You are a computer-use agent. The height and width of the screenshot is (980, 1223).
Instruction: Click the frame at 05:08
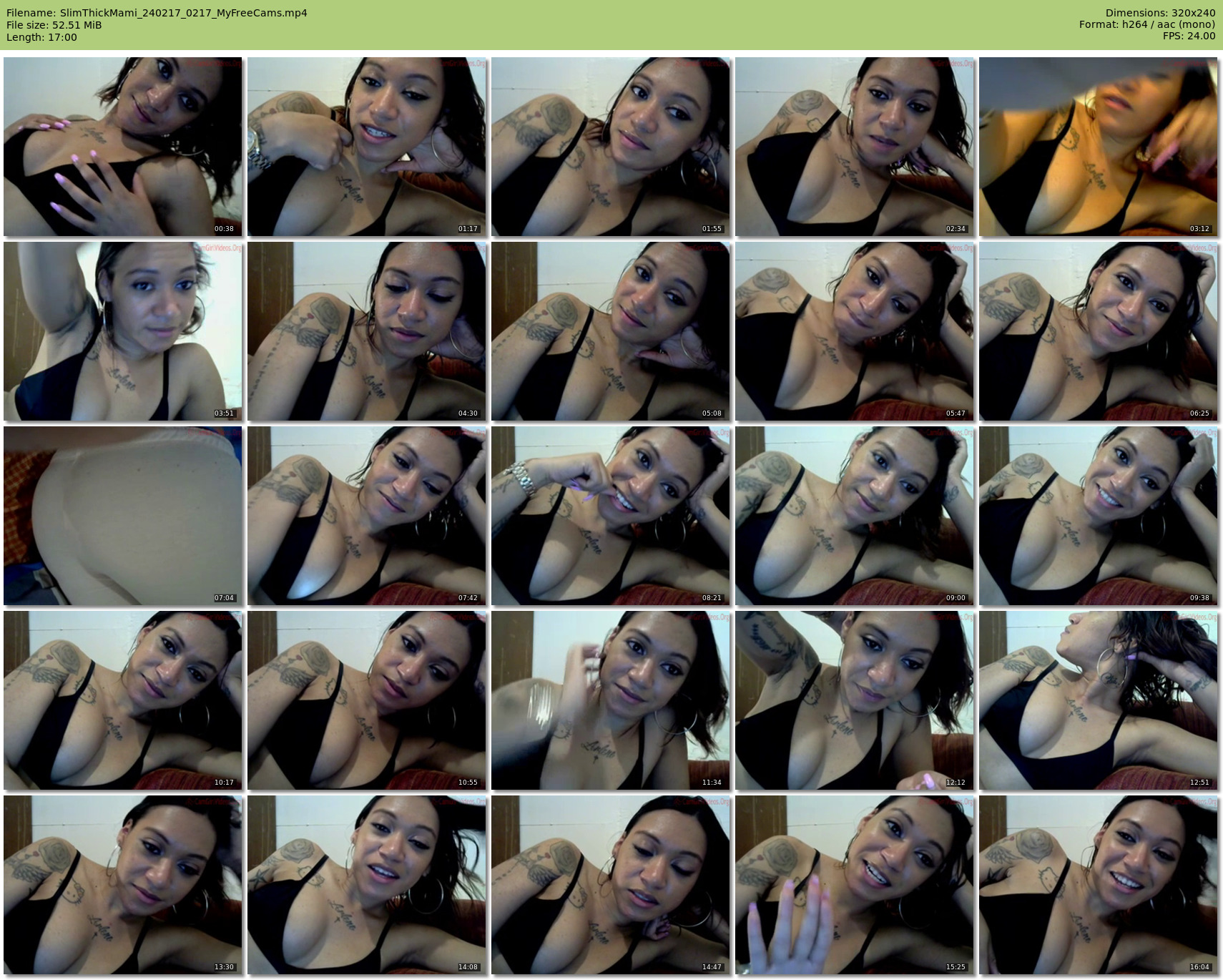(610, 331)
